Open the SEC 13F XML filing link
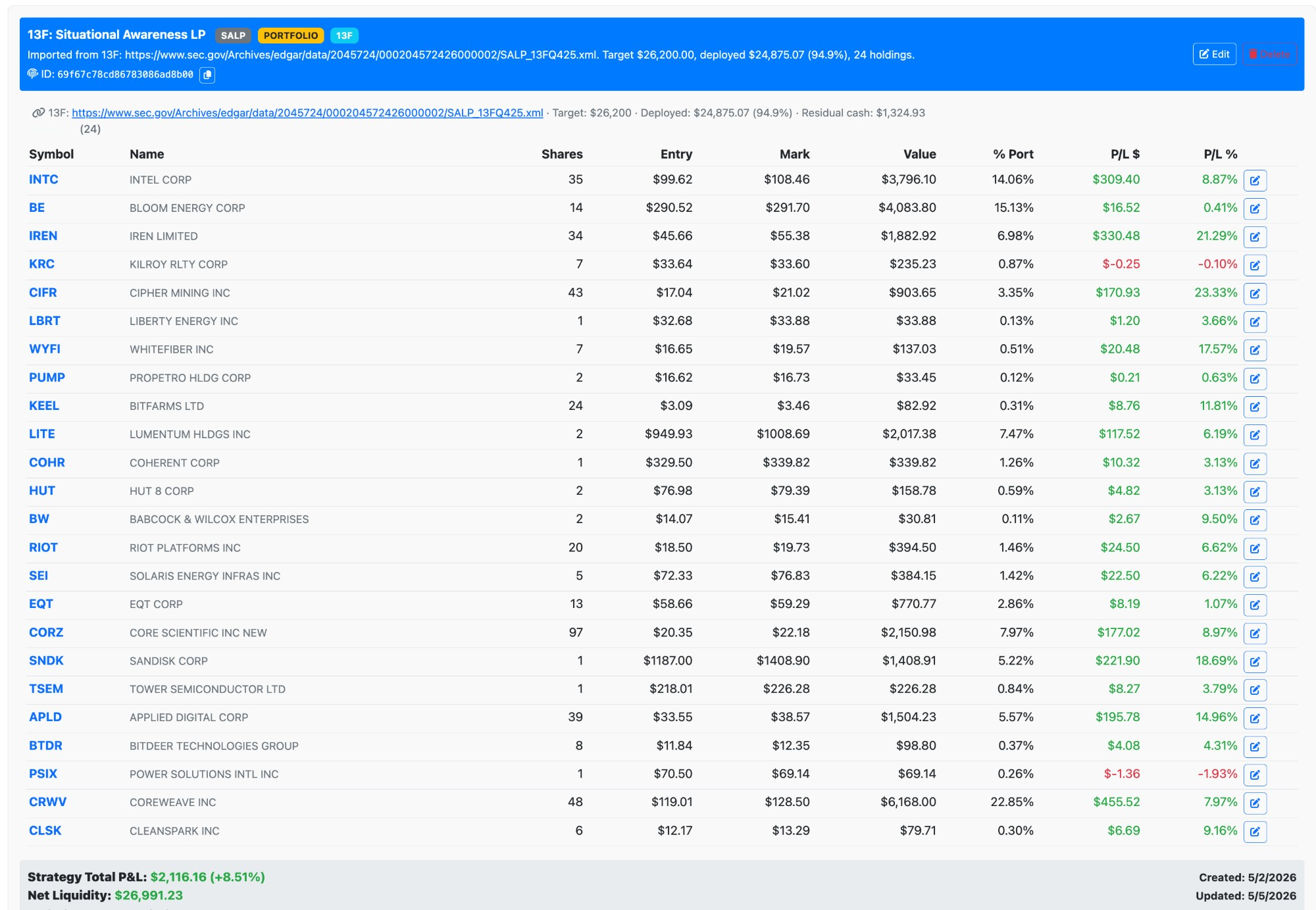Screen dimensions: 1316x910 click(x=307, y=113)
